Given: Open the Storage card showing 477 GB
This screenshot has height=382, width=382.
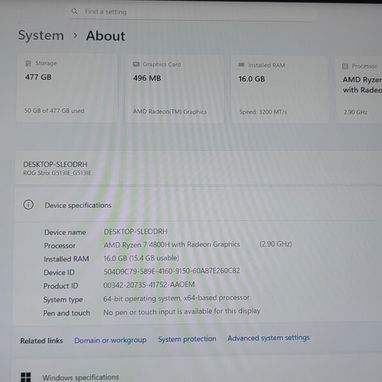Looking at the screenshot, I should point(67,88).
